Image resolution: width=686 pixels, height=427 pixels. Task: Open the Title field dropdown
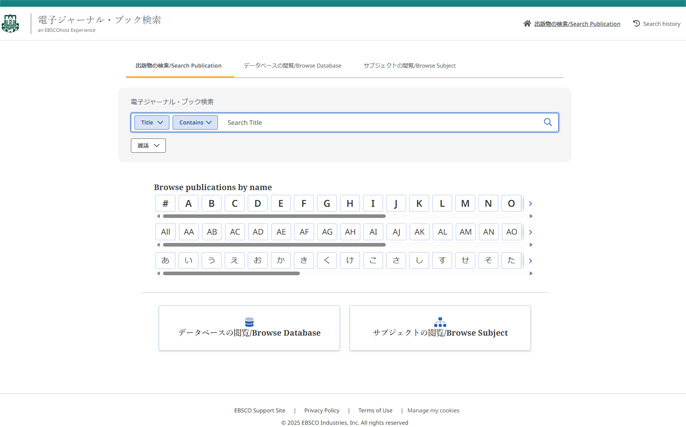tap(152, 122)
